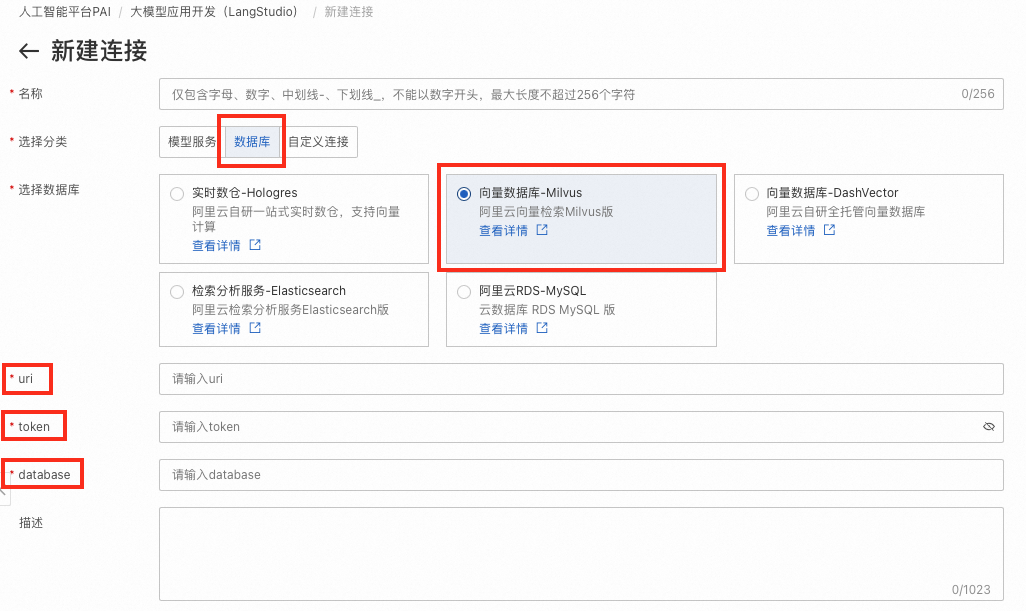The image size is (1026, 611).
Task: Toggle token visibility with the eye icon
Action: 988,426
